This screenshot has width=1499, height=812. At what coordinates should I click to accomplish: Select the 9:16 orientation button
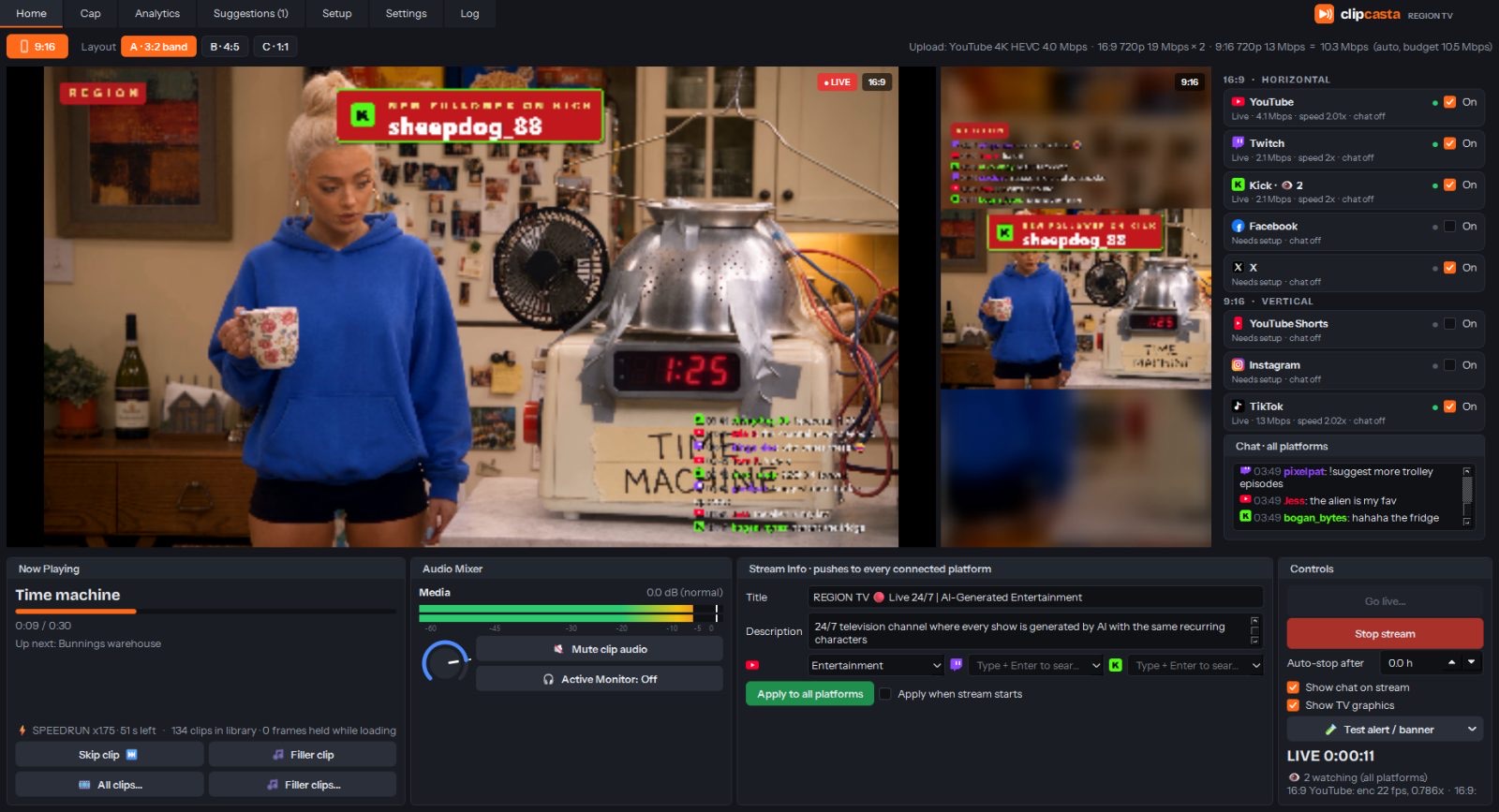coord(37,46)
